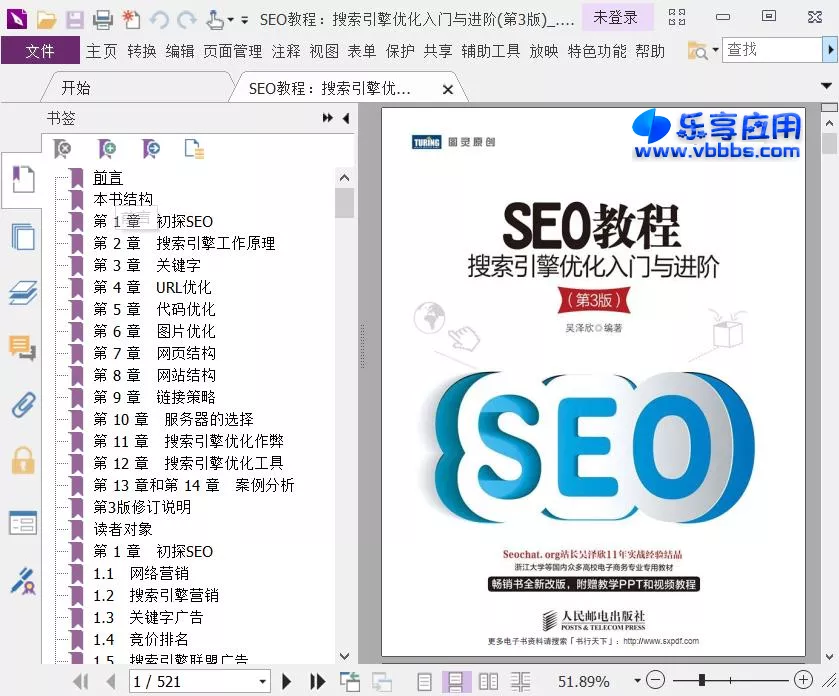Viewport: 839px width, 696px height.
Task: Go to 第 12 章 搜索引擎优化工具 bookmark
Action: [188, 463]
